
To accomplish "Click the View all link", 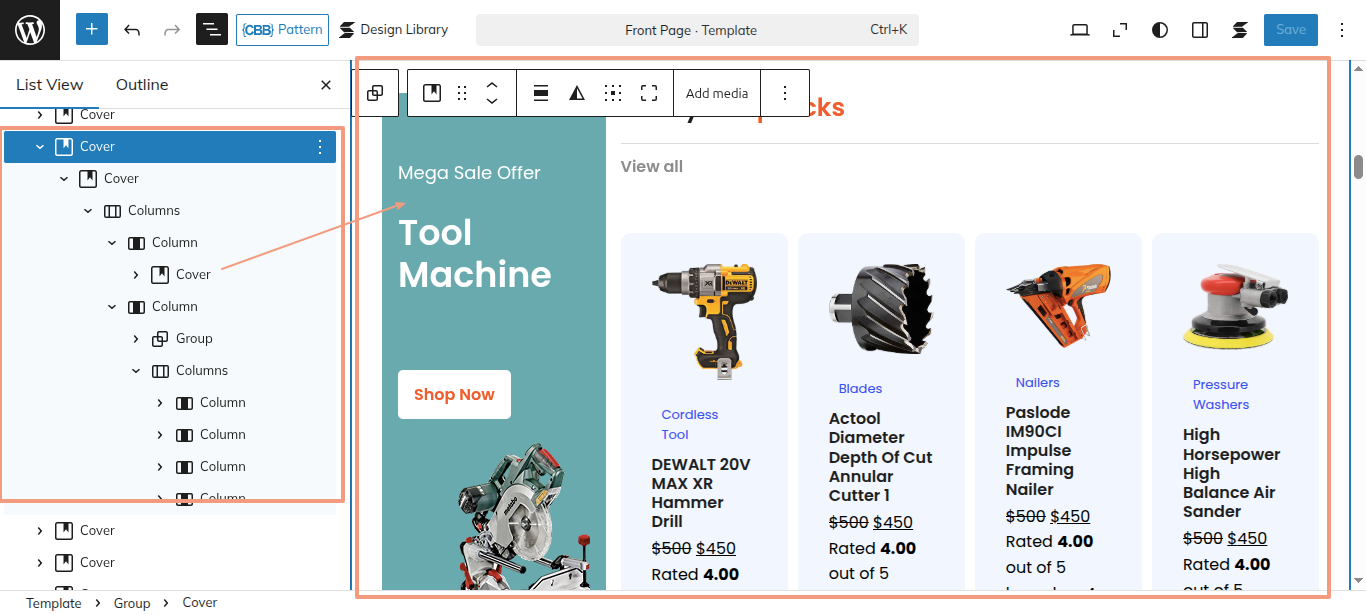I will tap(652, 166).
